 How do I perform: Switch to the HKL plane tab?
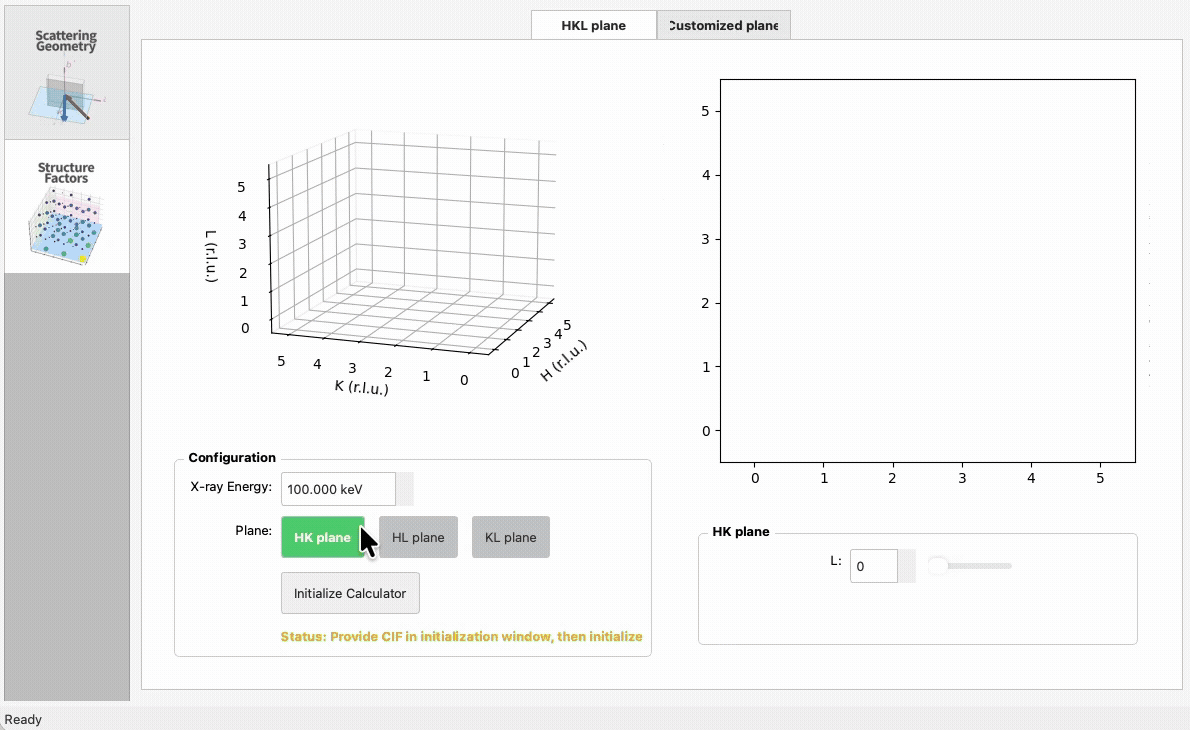pyautogui.click(x=593, y=24)
